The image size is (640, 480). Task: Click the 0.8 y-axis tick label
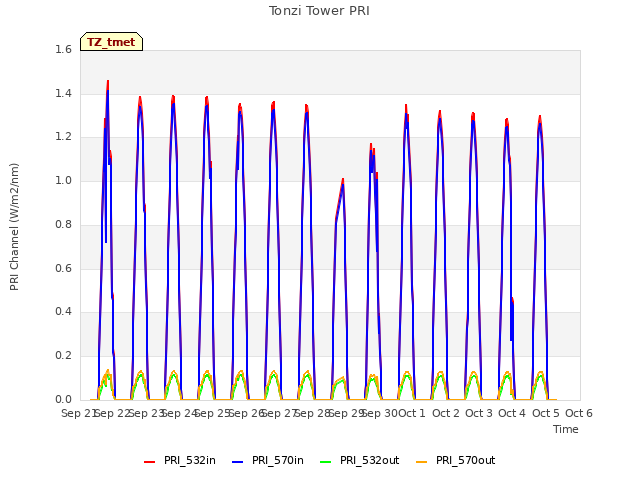[63, 224]
